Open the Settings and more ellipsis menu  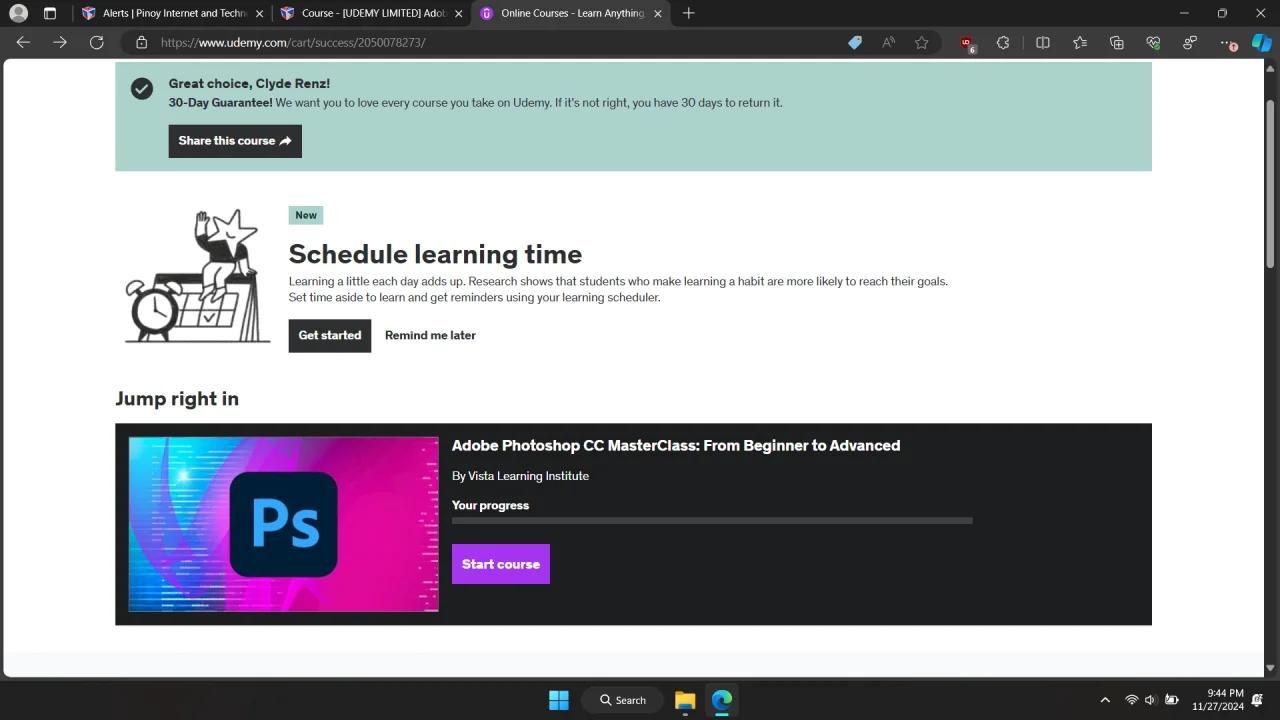point(1228,43)
